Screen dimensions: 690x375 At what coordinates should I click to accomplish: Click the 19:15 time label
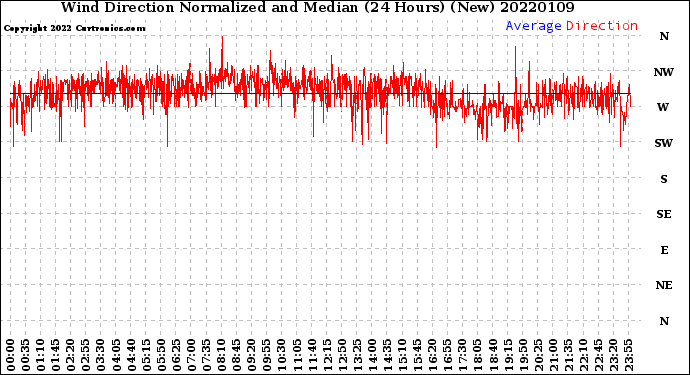tap(508, 355)
